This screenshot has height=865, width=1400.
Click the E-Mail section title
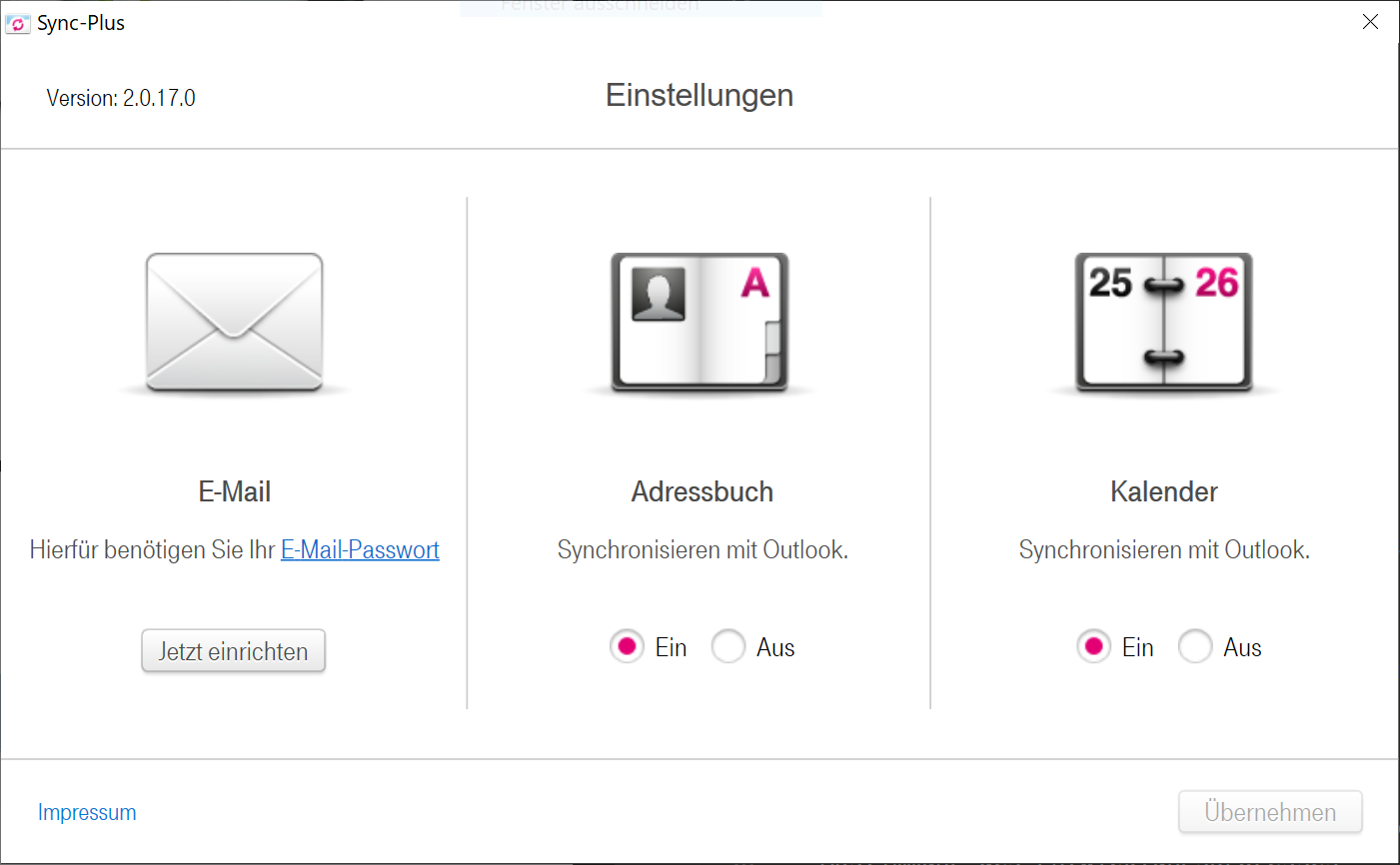click(x=235, y=491)
